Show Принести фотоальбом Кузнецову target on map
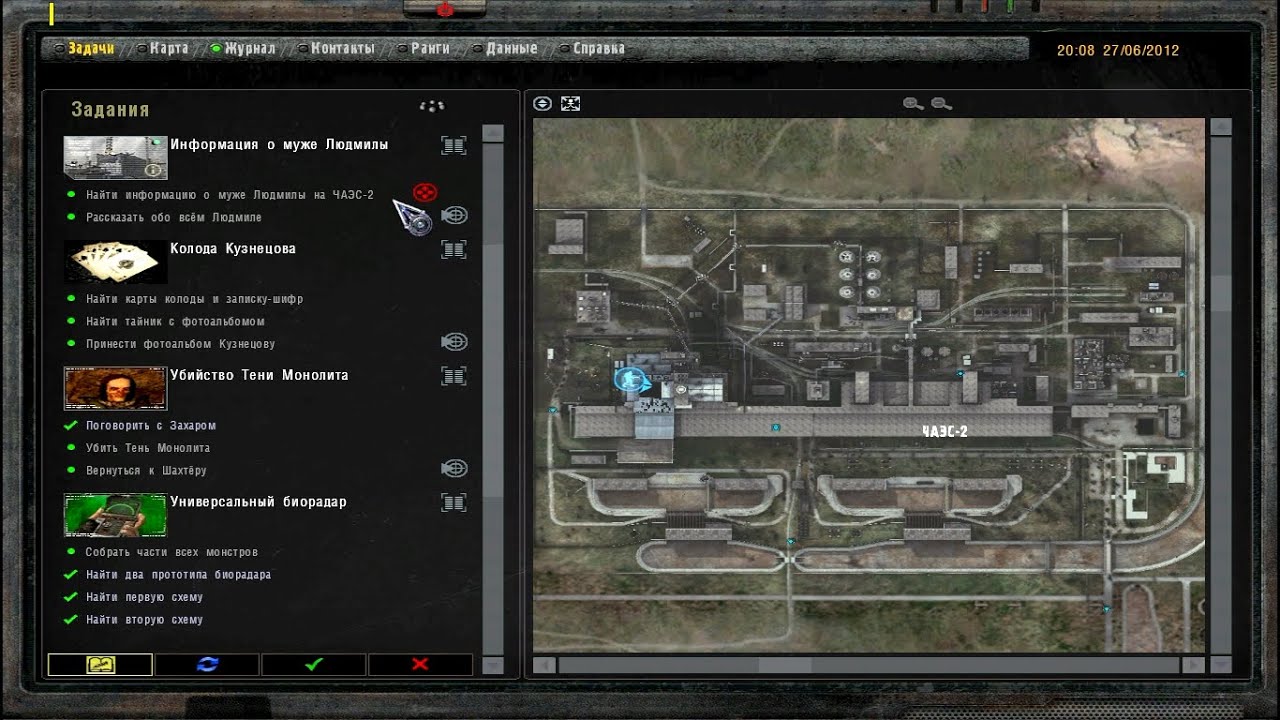The width and height of the screenshot is (1280, 720). click(455, 342)
